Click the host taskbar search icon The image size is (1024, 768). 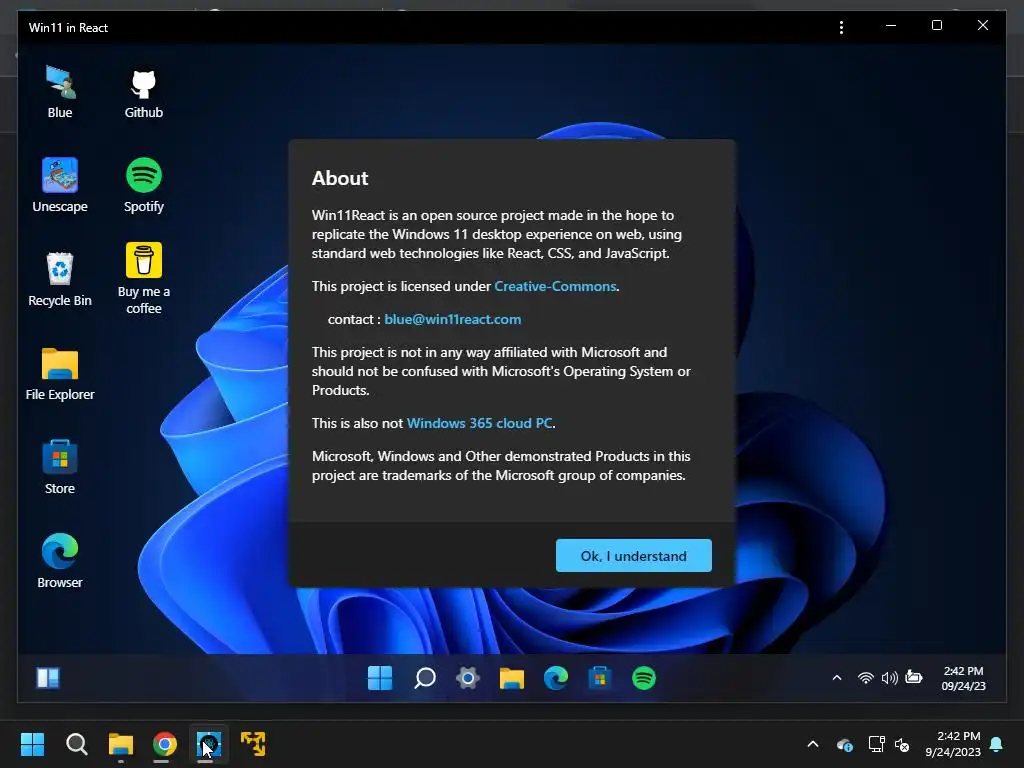[x=77, y=744]
